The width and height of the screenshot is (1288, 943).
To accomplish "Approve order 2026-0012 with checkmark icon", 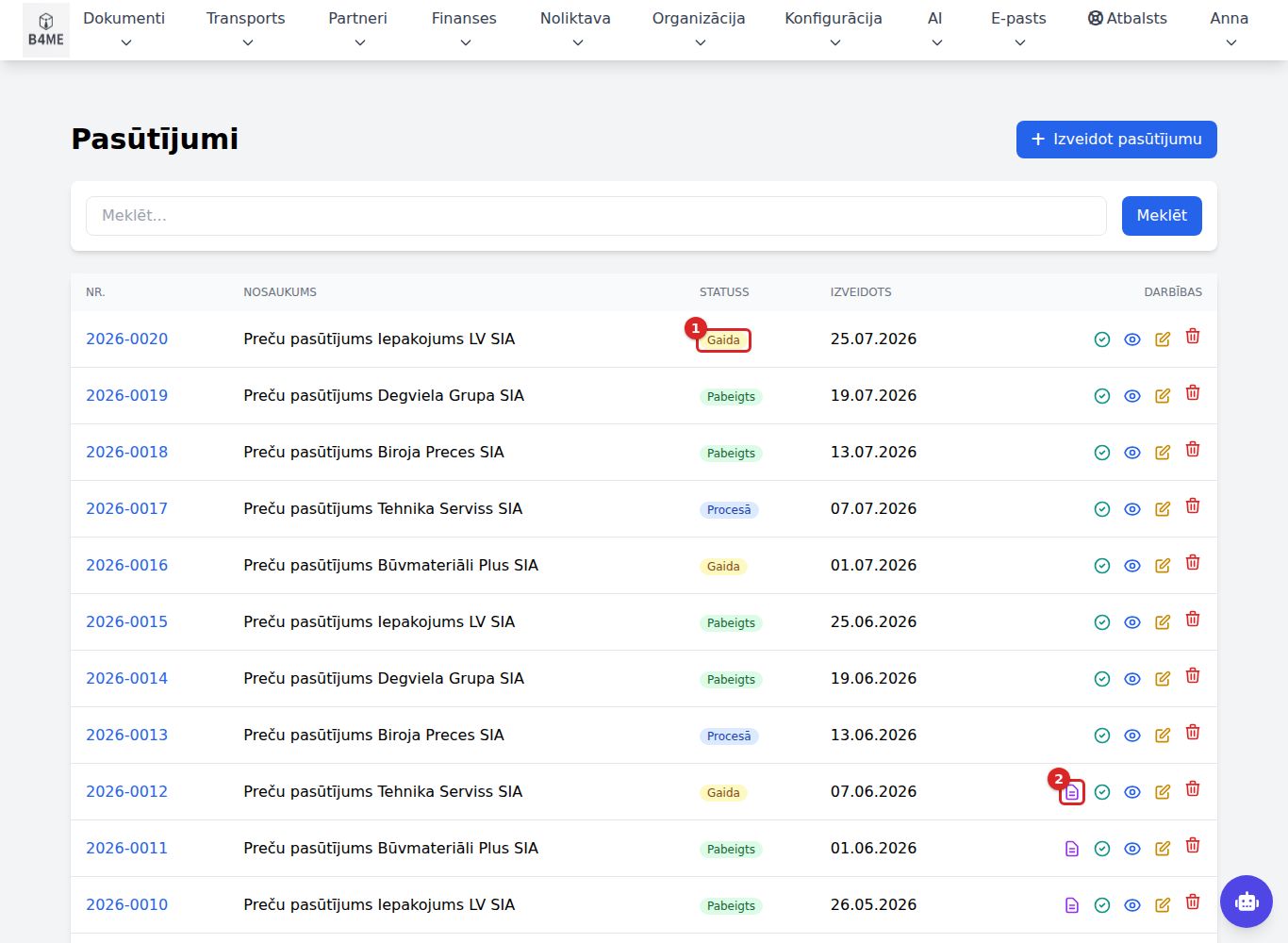I will pyautogui.click(x=1102, y=792).
